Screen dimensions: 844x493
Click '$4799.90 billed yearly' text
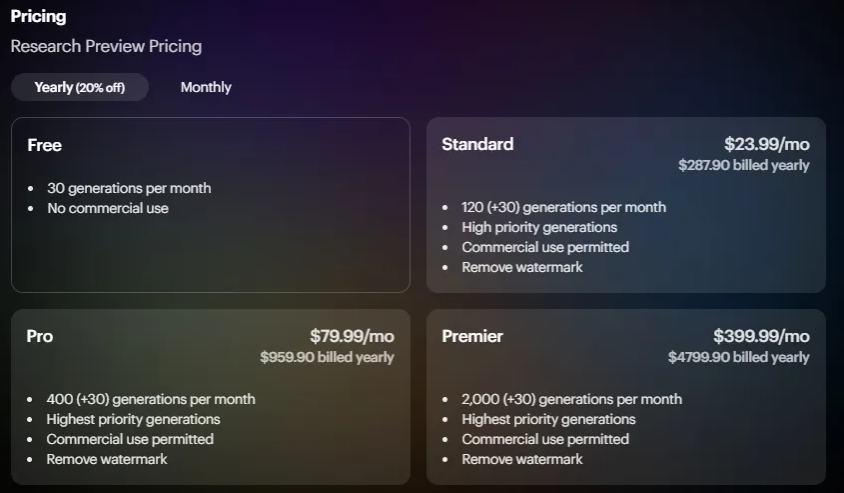coord(738,357)
